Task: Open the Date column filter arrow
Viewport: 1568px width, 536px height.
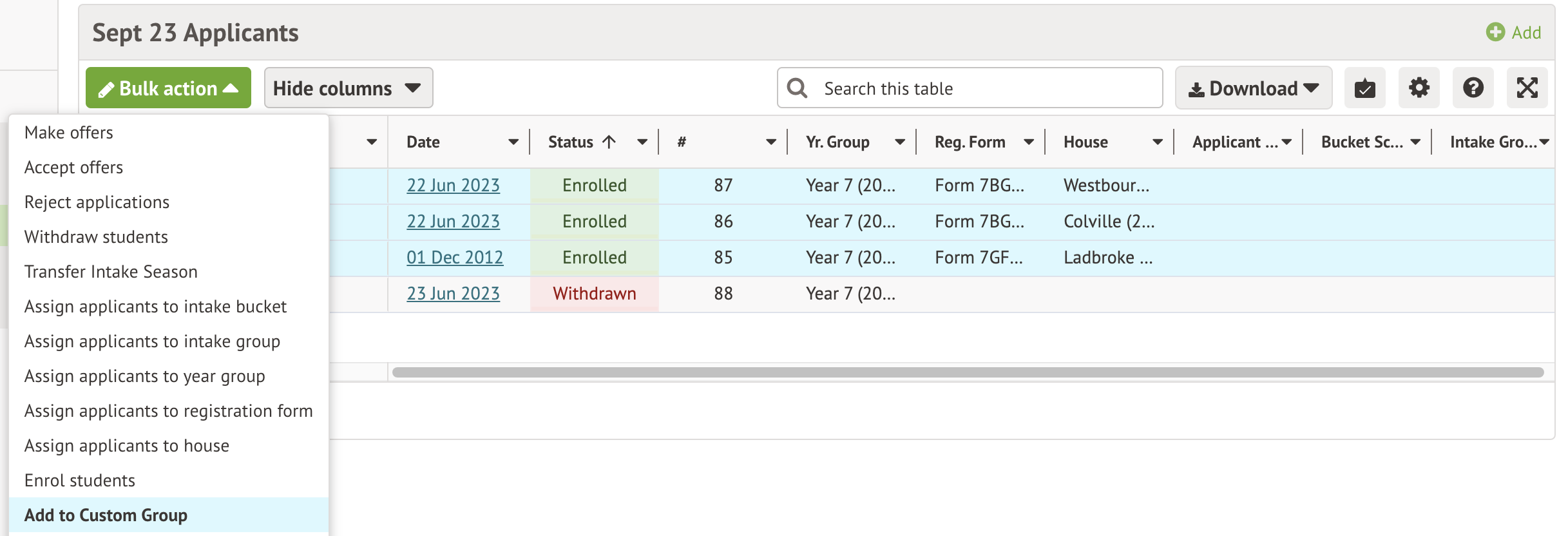Action: click(x=513, y=142)
